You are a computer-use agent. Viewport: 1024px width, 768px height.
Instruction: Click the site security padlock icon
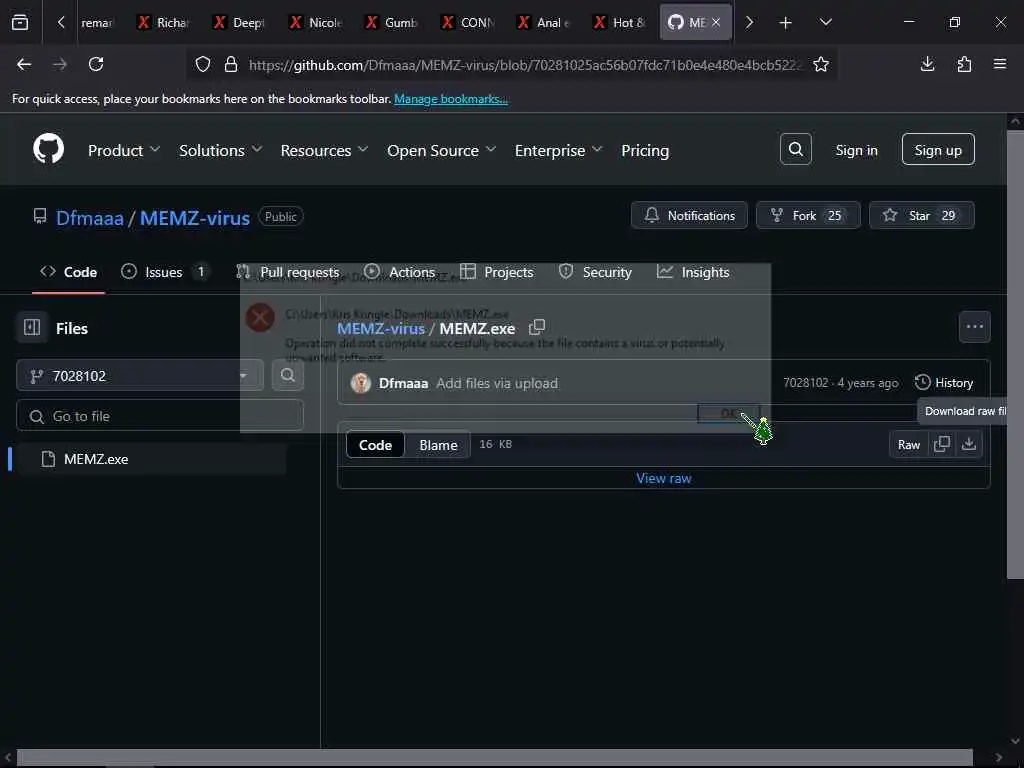231,64
